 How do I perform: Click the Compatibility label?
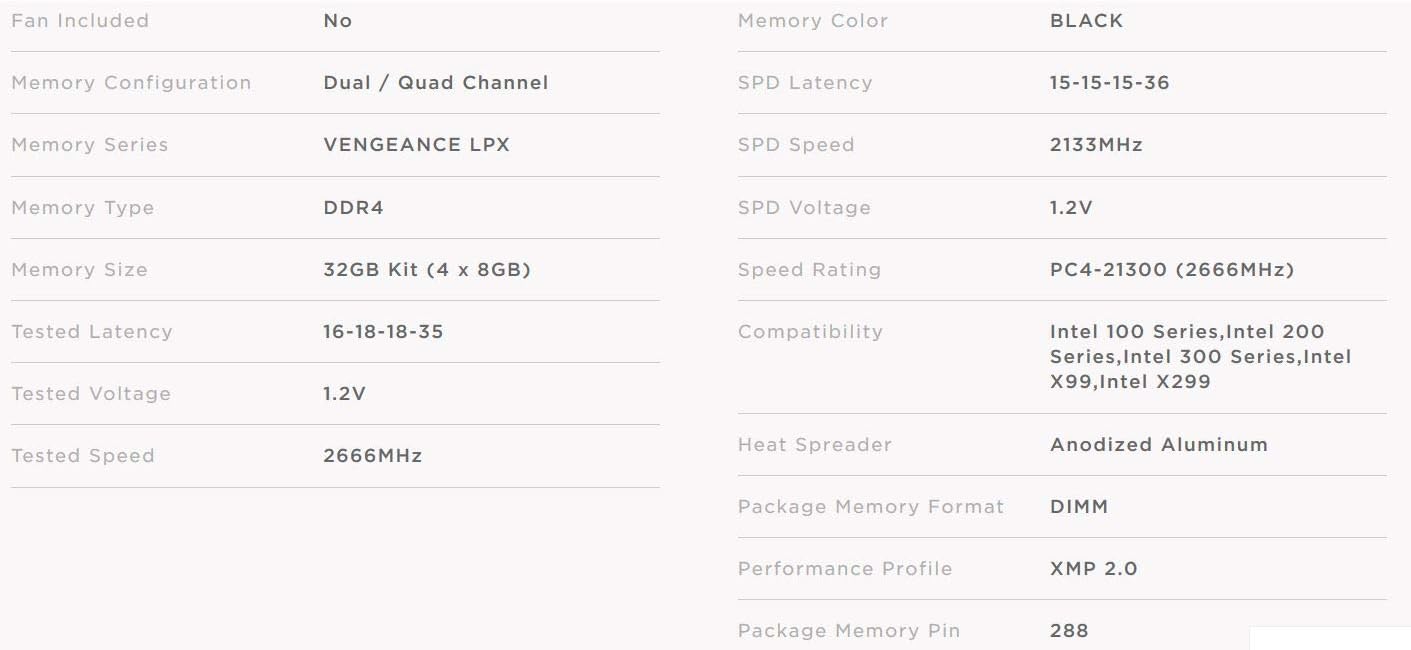[810, 332]
